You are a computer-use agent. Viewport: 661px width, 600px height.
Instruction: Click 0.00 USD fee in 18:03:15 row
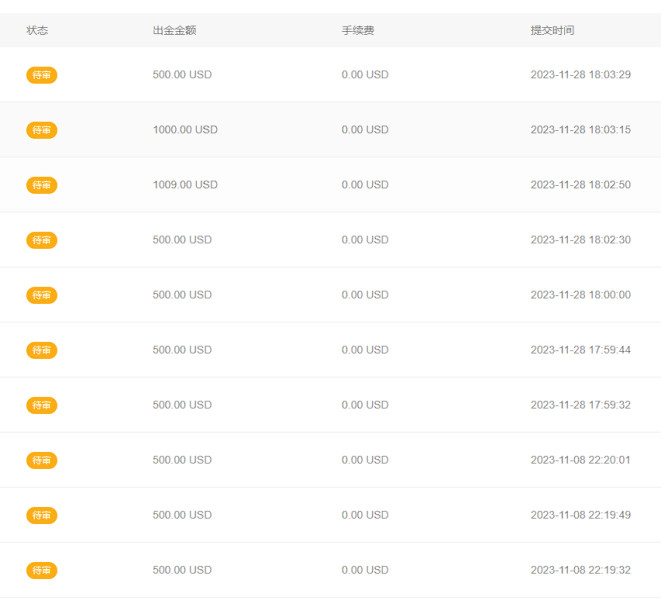pyautogui.click(x=365, y=129)
